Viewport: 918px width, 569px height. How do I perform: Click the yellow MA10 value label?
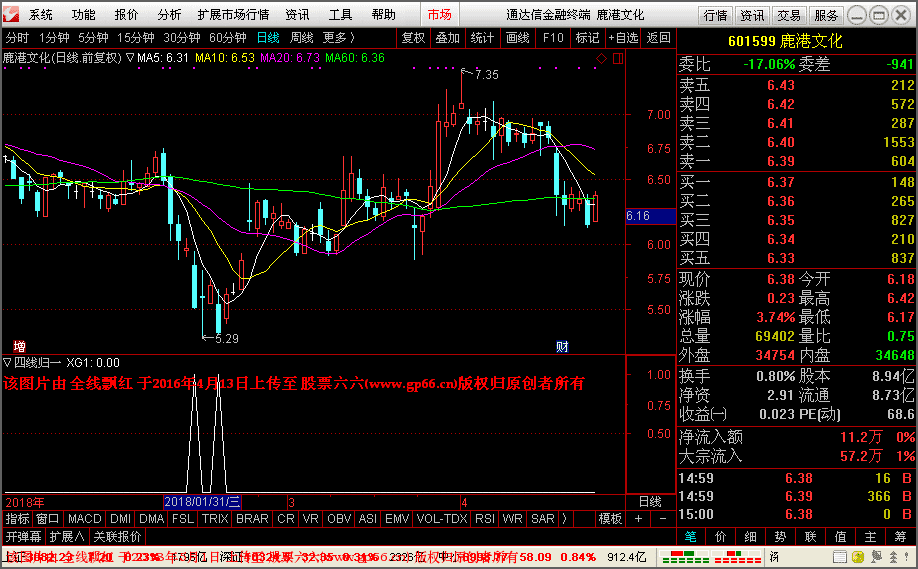(228, 58)
